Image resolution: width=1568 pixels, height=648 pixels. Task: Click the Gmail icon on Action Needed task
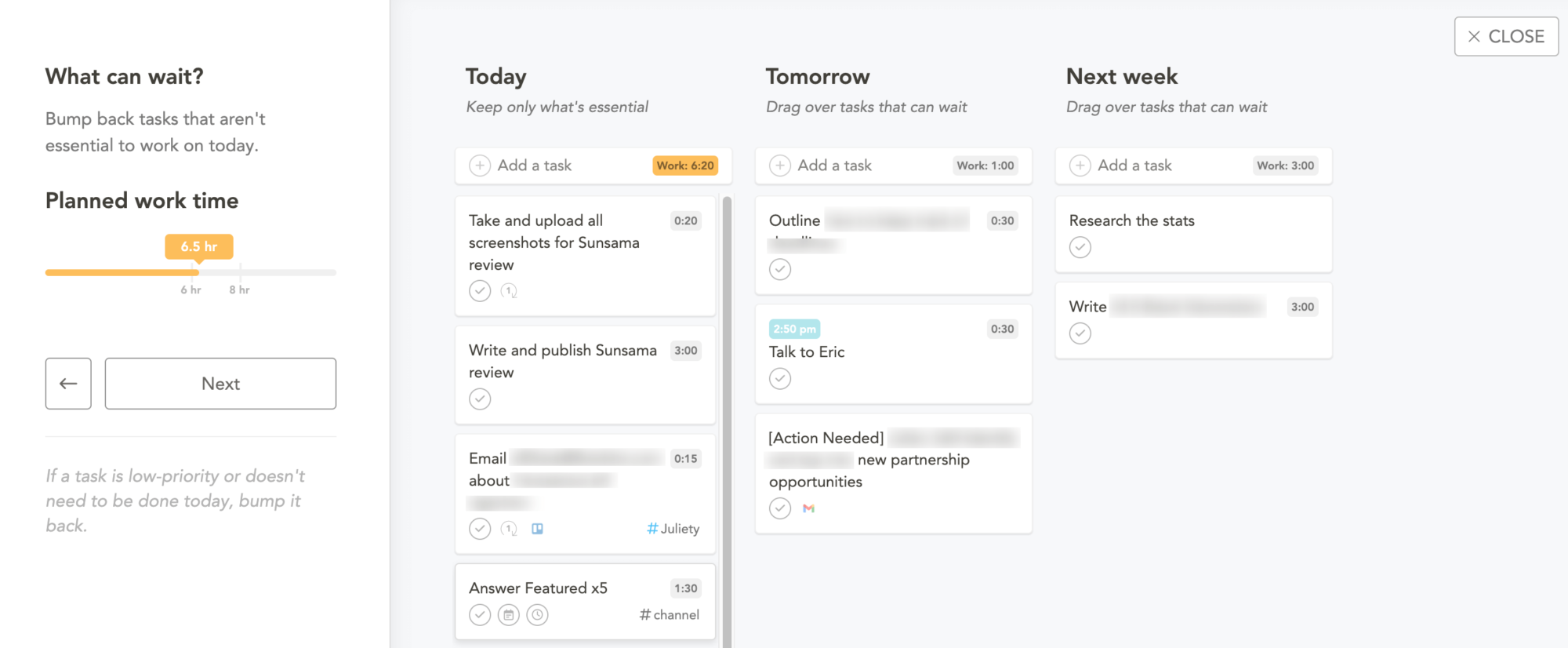tap(808, 508)
